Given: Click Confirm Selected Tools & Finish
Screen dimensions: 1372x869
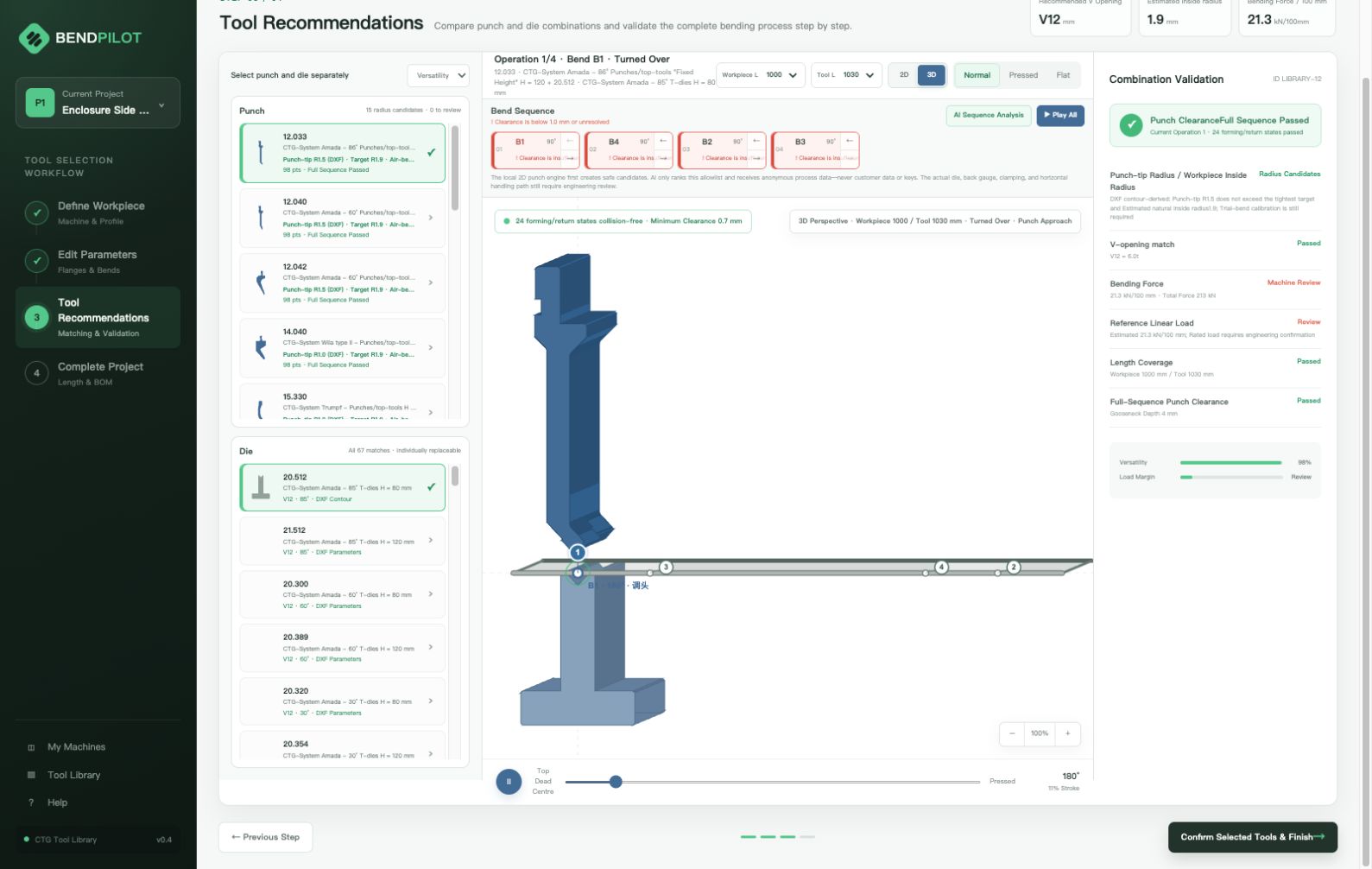Looking at the screenshot, I should coord(1252,837).
